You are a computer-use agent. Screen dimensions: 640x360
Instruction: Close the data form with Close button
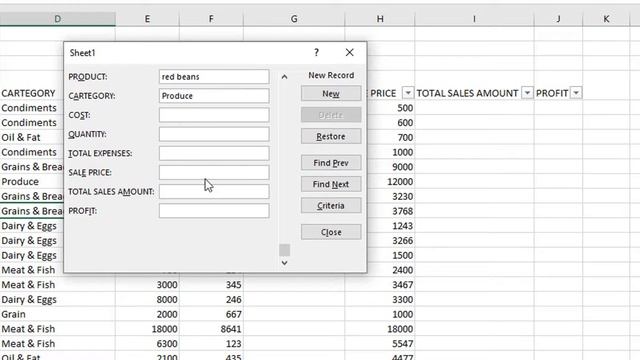(x=331, y=232)
